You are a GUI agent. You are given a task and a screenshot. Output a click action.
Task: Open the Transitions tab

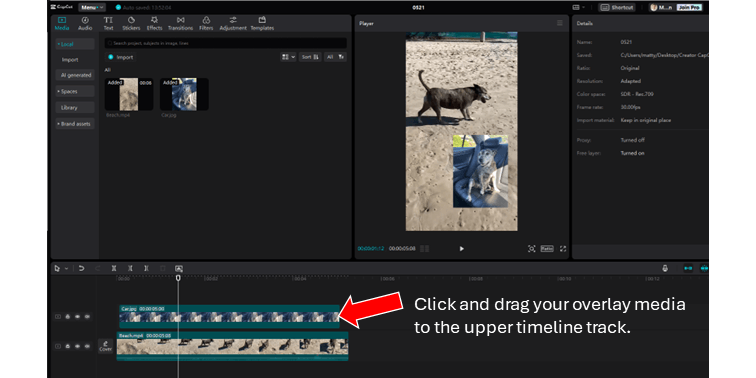tap(180, 24)
